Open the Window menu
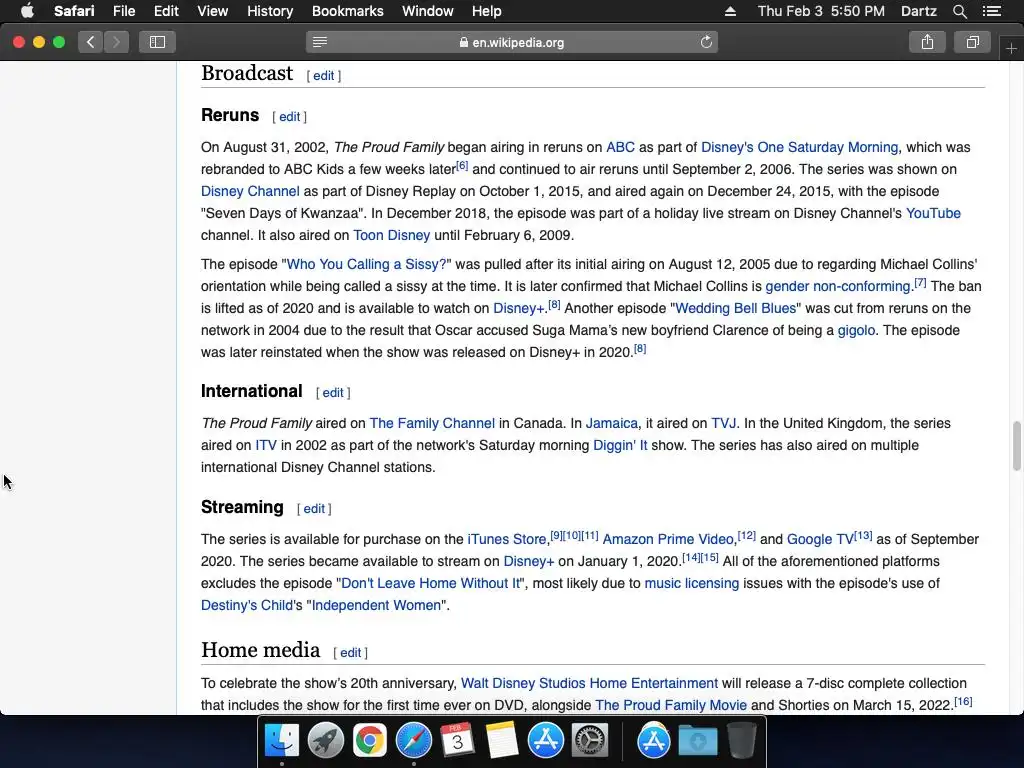 pyautogui.click(x=427, y=11)
